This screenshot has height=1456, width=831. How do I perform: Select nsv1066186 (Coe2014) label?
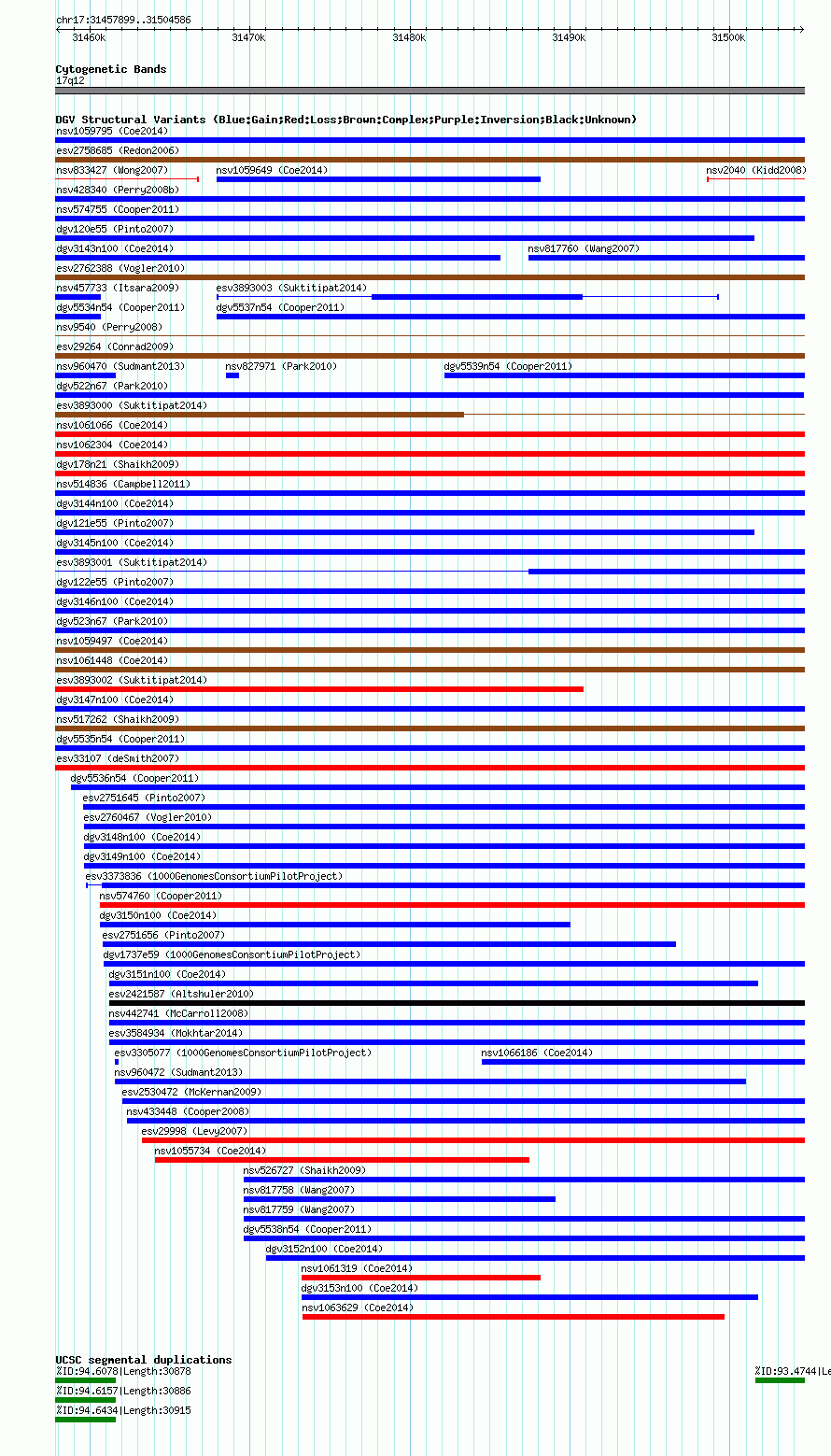537,1053
